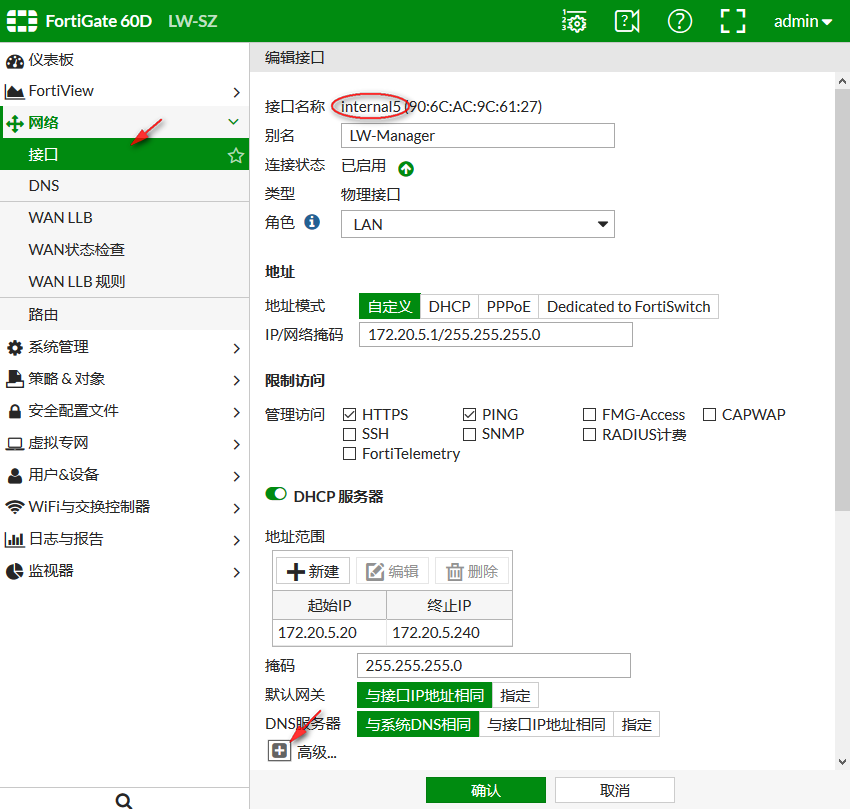Expand the VPN menu chevron
This screenshot has height=809, width=850.
pos(236,444)
